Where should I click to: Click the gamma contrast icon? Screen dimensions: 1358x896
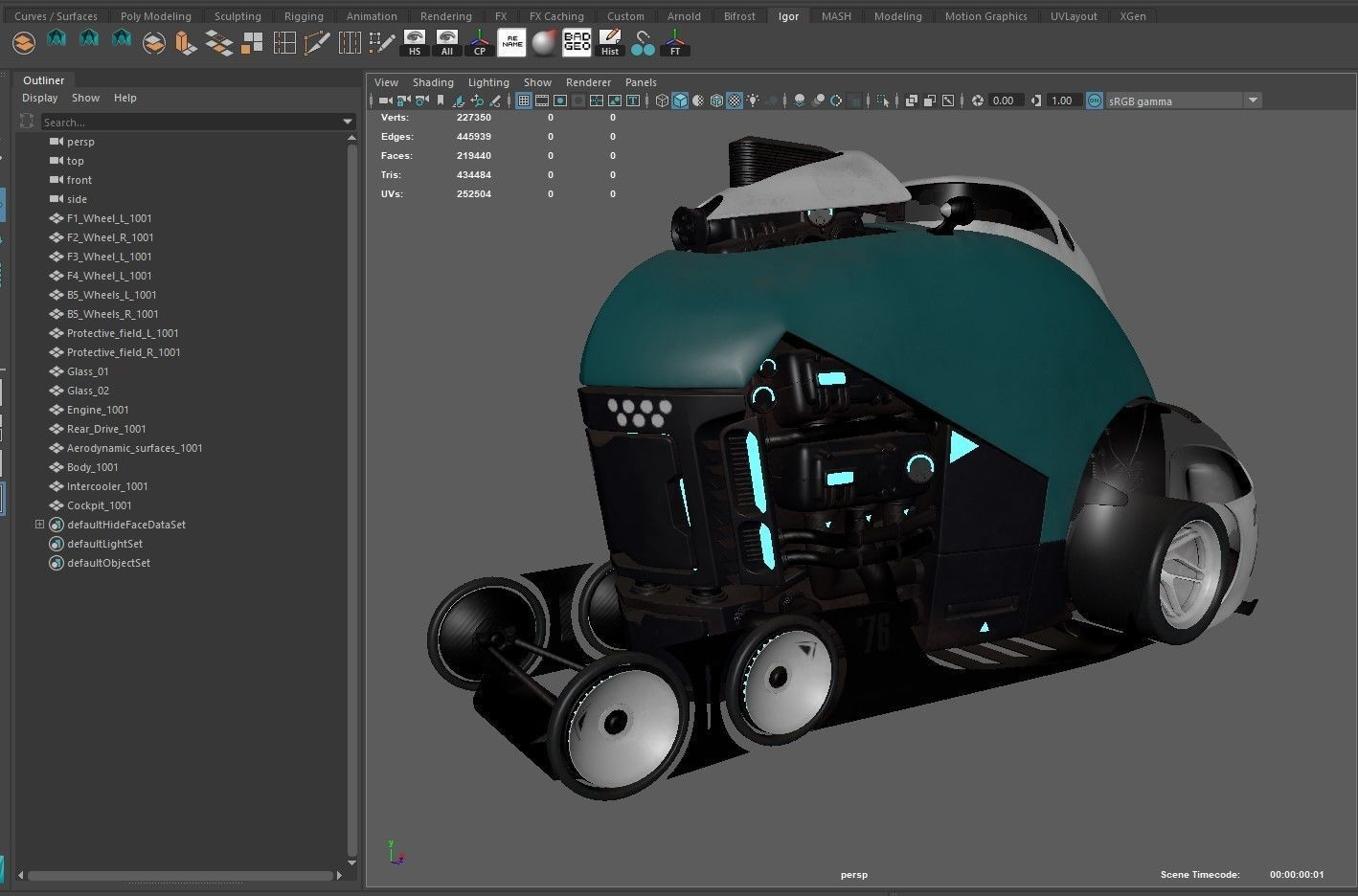1036,101
